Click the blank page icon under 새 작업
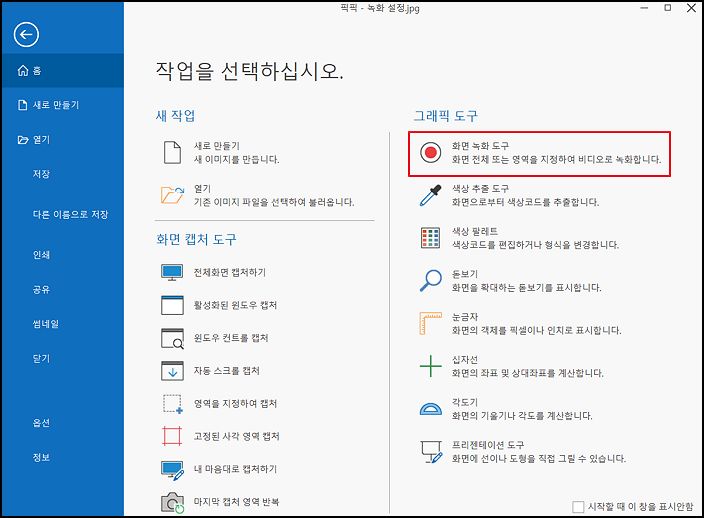This screenshot has width=704, height=518. click(x=172, y=152)
